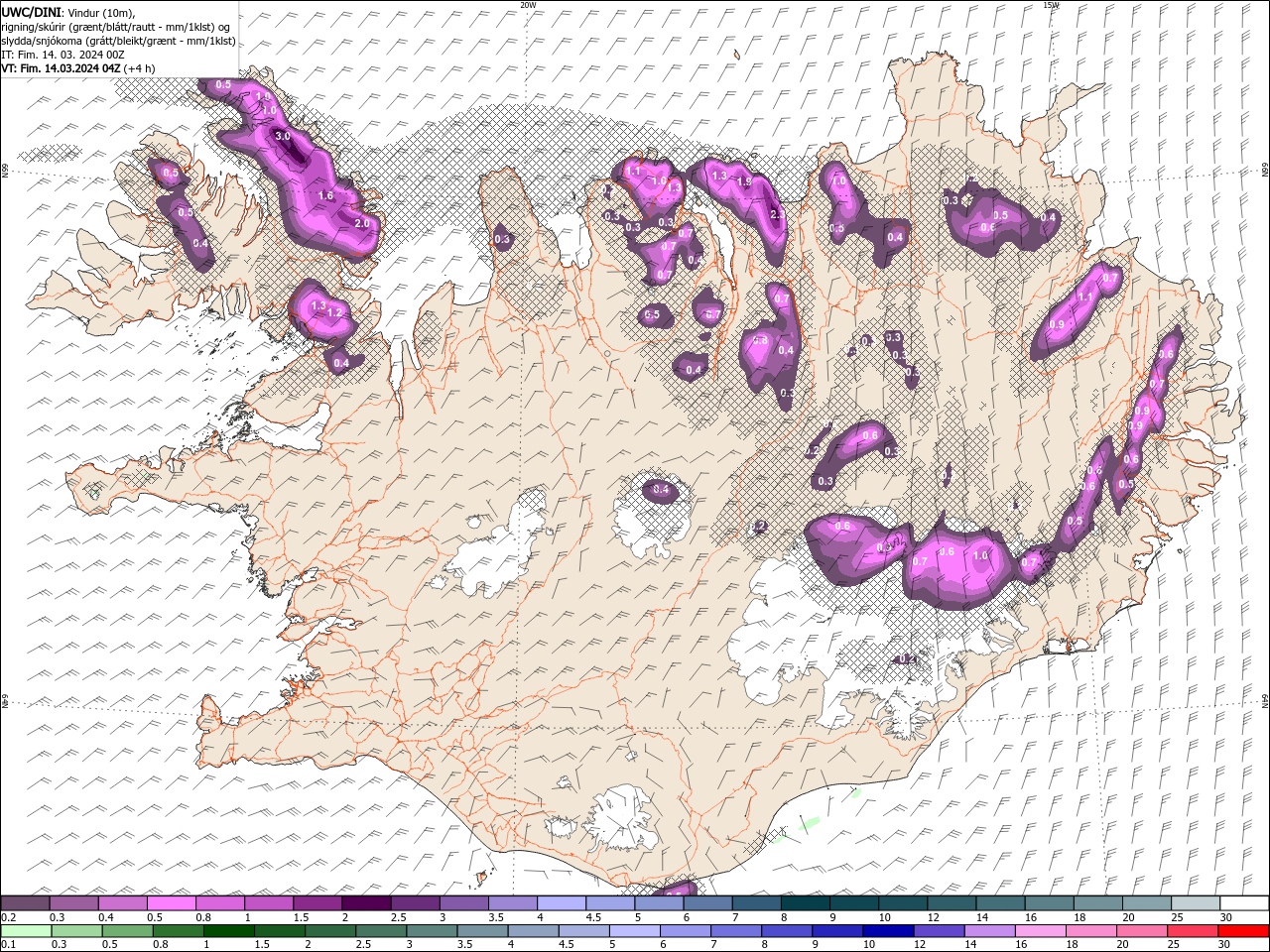Select the deep navy 10–12 swatch in lower legend

point(888,931)
